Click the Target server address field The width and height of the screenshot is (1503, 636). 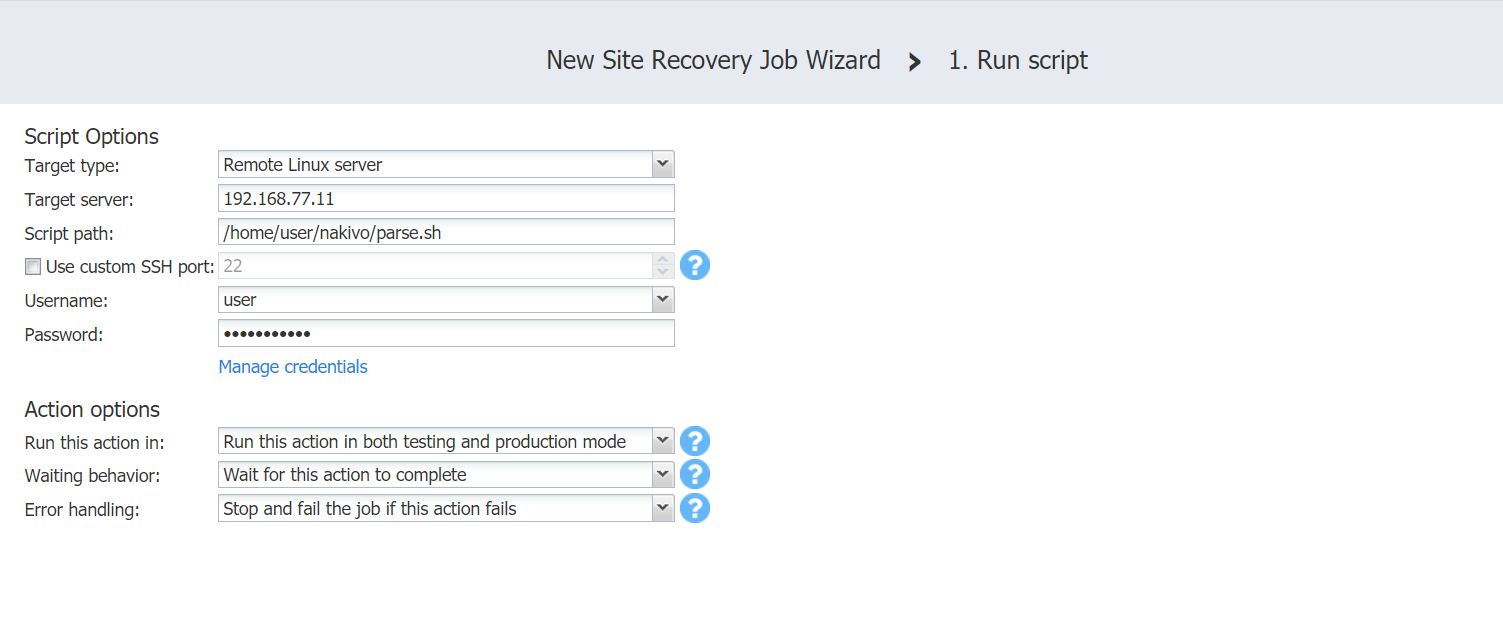tap(445, 198)
